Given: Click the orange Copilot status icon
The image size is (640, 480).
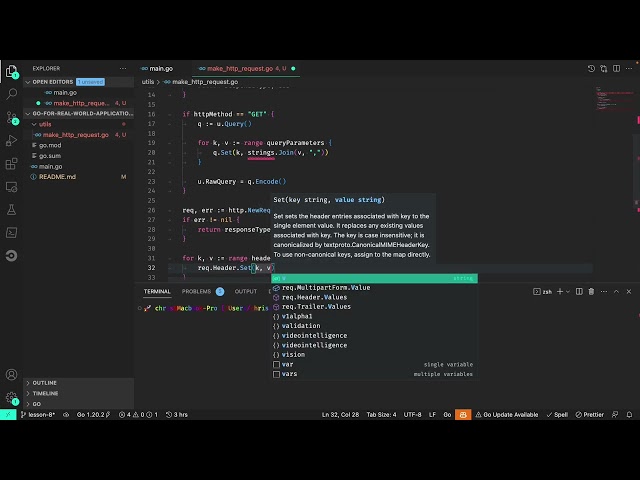Looking at the screenshot, I should click(463, 415).
